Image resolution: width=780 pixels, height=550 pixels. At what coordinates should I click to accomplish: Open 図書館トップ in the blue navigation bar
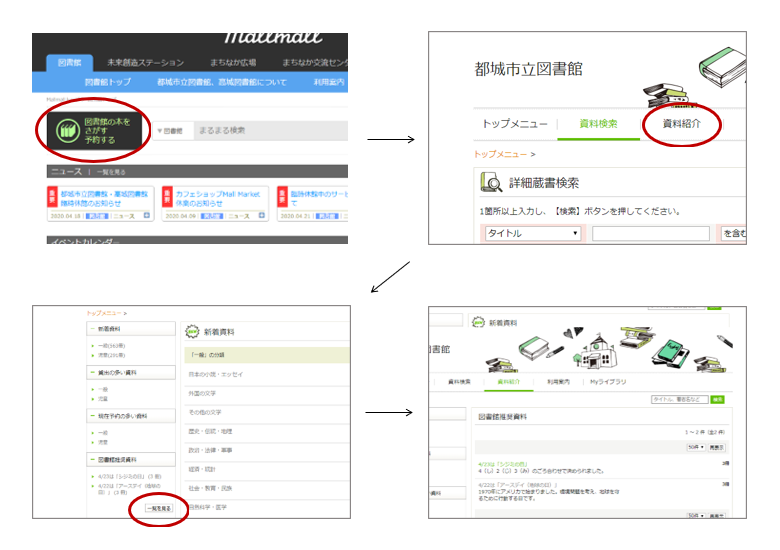click(108, 82)
